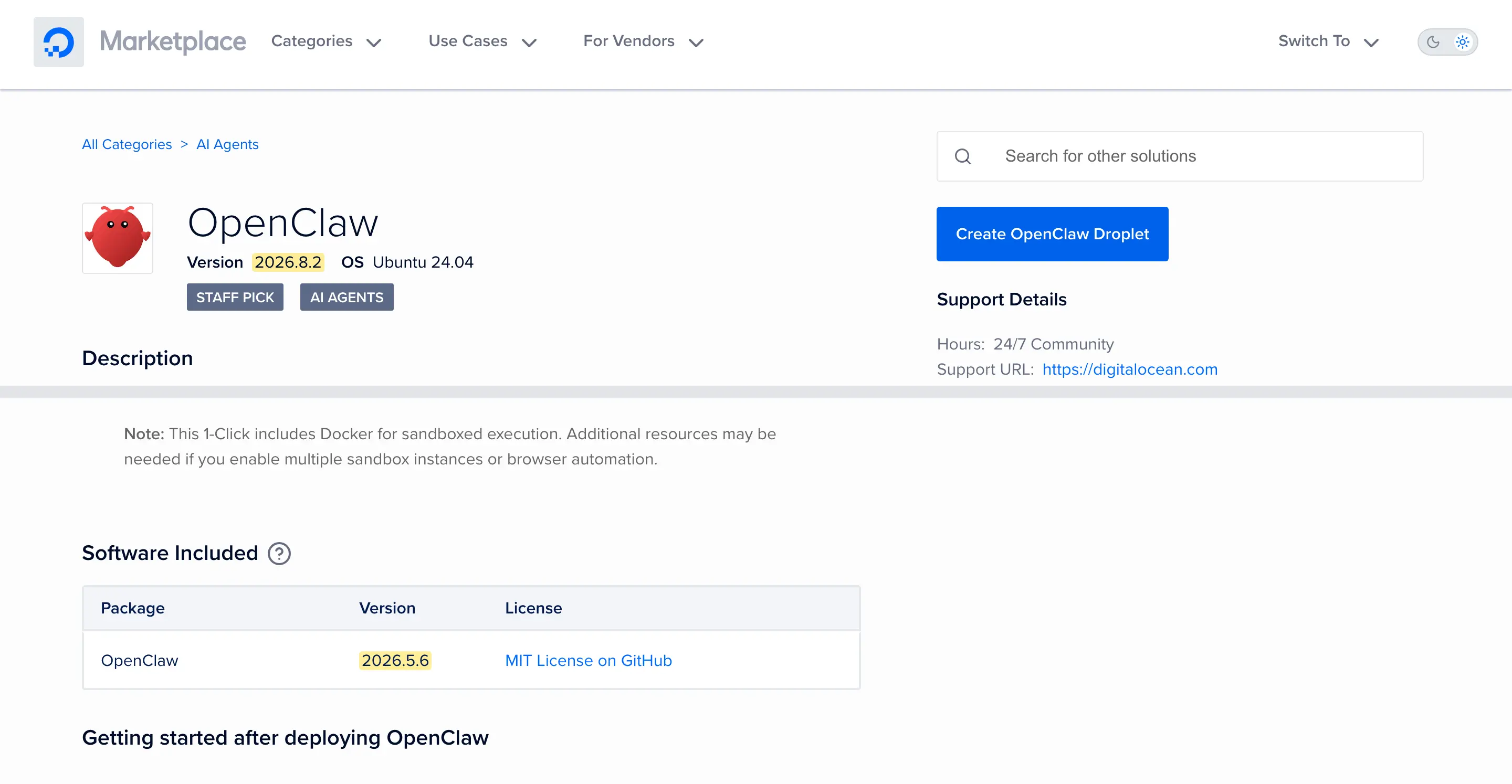Click the 24/7 Community hours text
This screenshot has width=1512, height=784.
tap(1054, 344)
